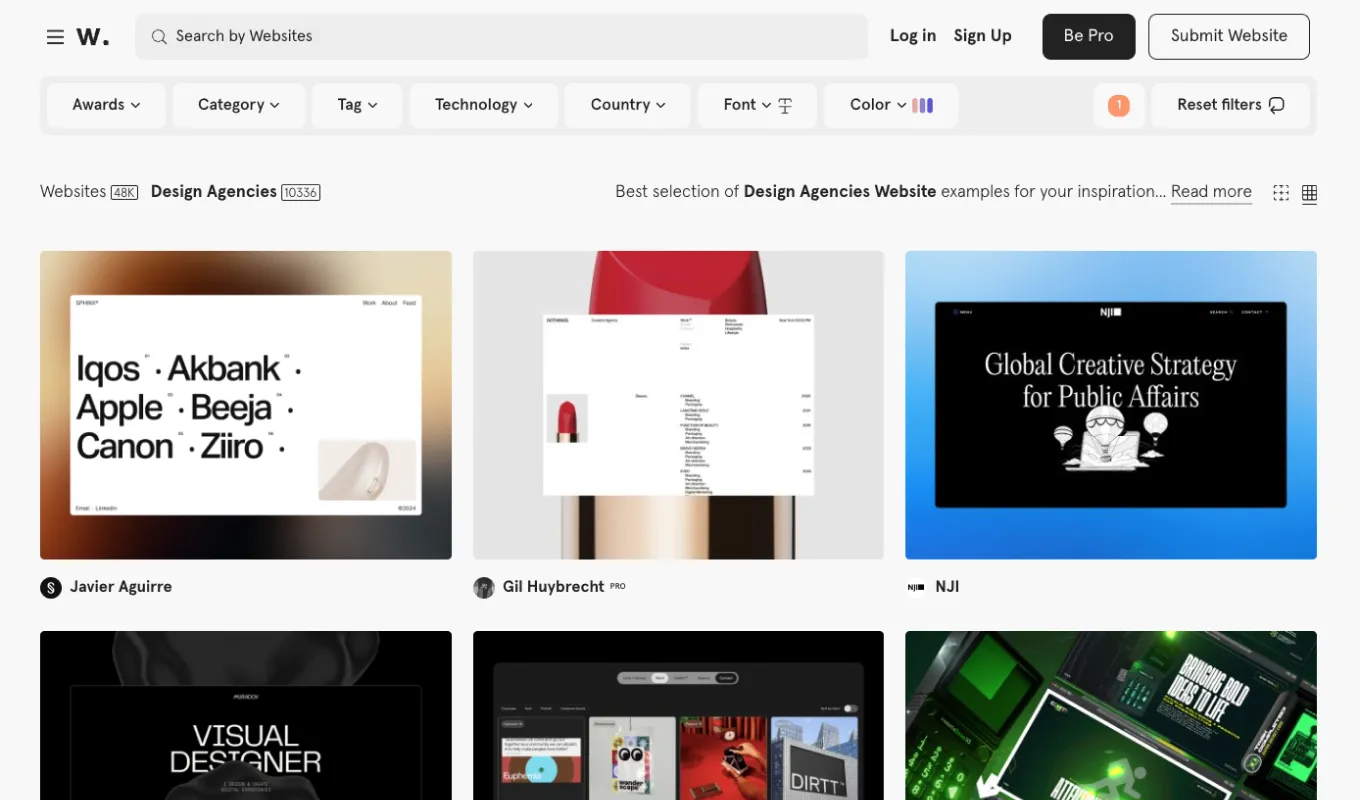The height and width of the screenshot is (800, 1360).
Task: Click the Gil Huybrecht author name
Action: click(553, 587)
